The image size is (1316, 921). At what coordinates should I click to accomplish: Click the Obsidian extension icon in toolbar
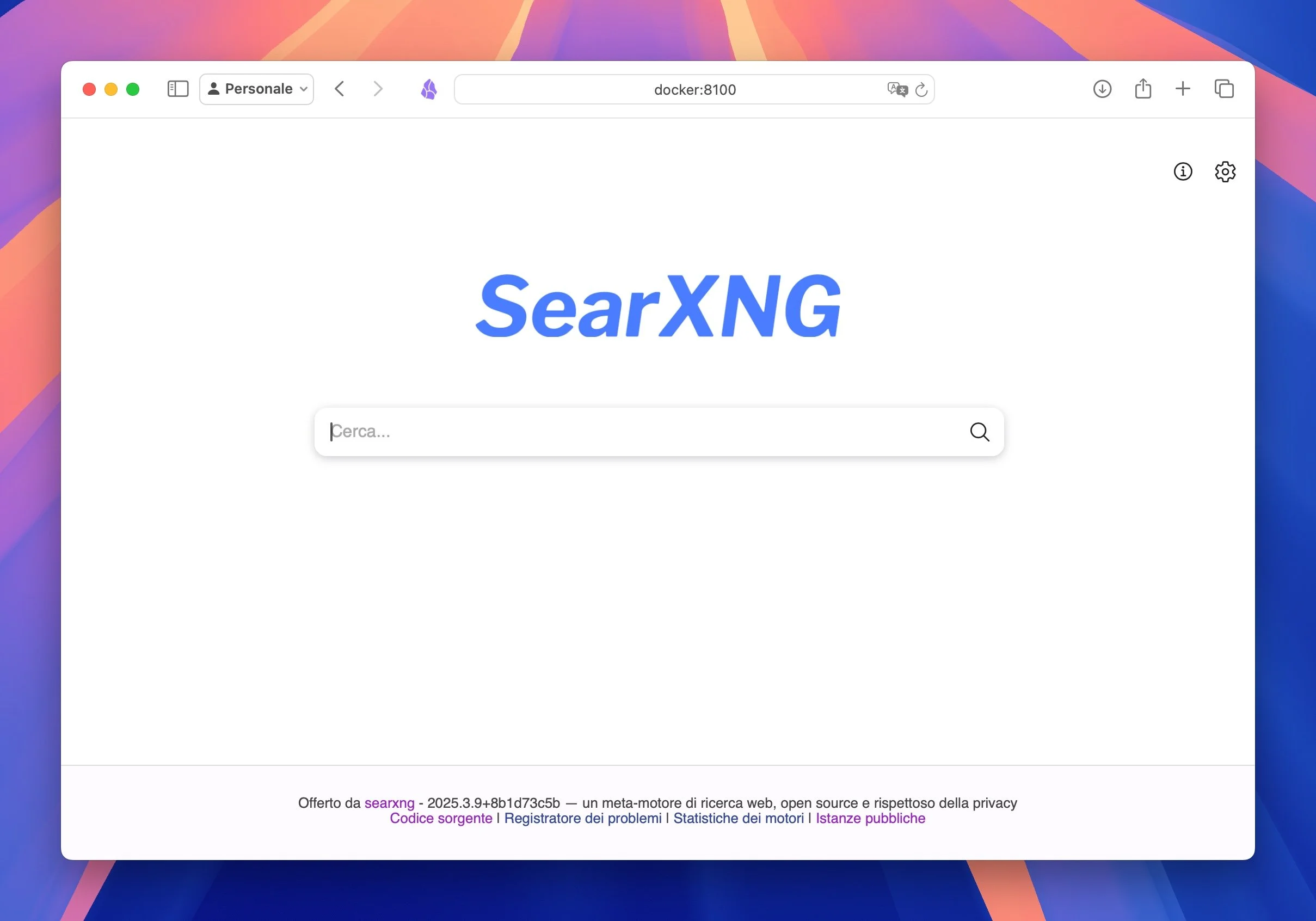[429, 89]
